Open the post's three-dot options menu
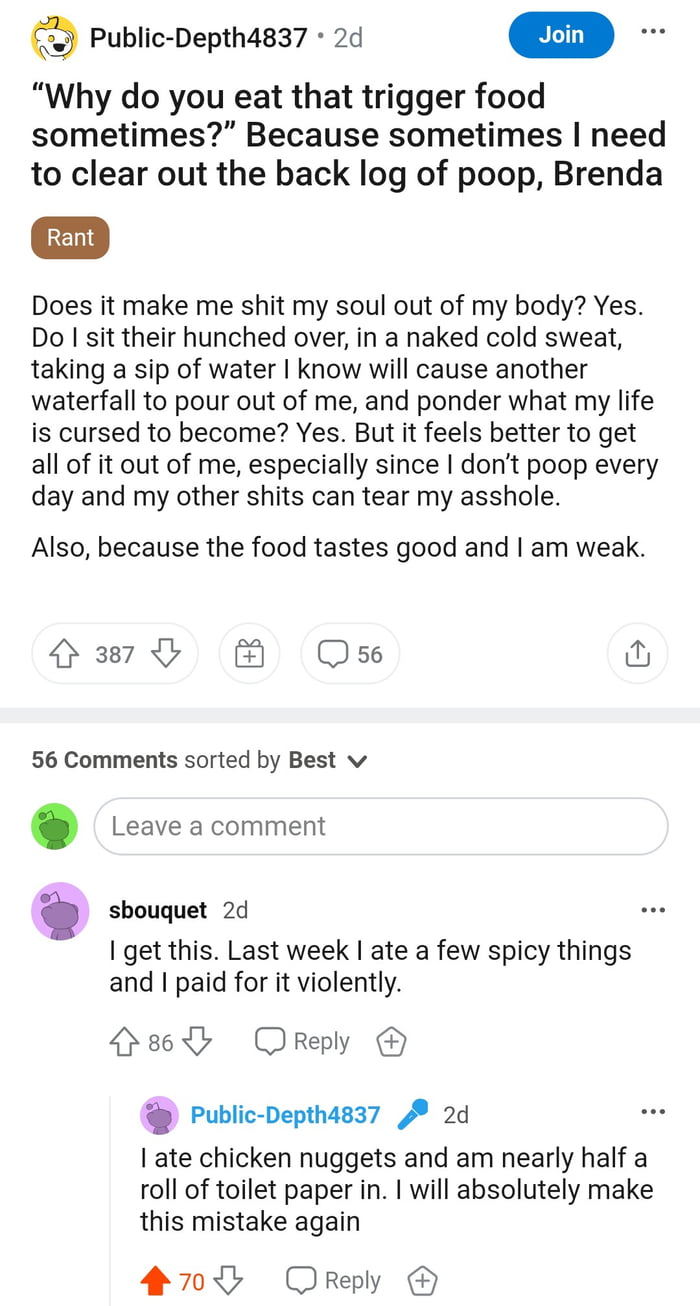700x1306 pixels. click(x=653, y=32)
